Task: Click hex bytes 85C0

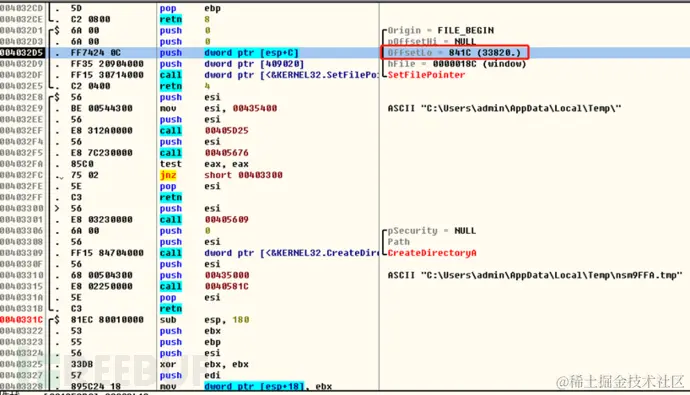Action: click(x=82, y=164)
